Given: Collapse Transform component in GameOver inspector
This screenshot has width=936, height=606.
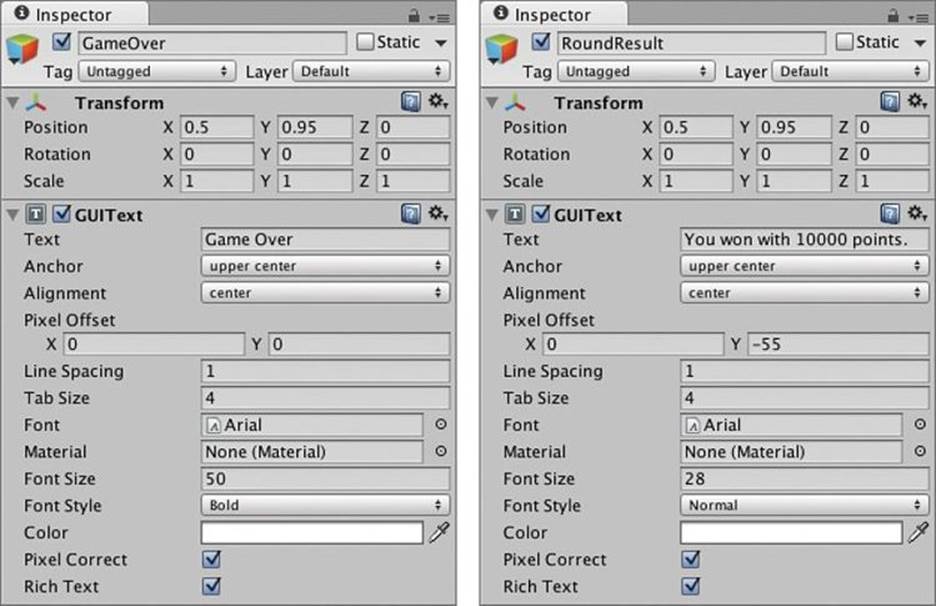Looking at the screenshot, I should [x=13, y=103].
